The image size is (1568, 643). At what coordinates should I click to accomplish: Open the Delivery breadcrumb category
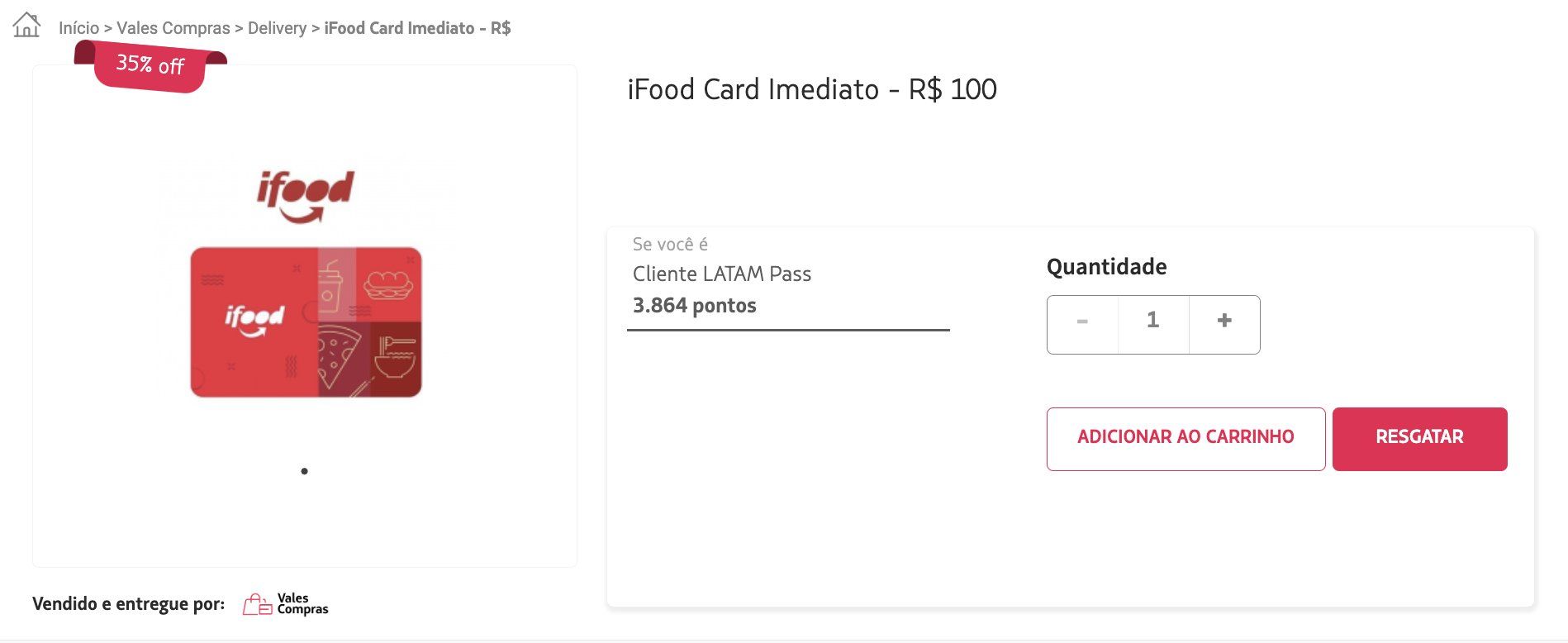[277, 28]
